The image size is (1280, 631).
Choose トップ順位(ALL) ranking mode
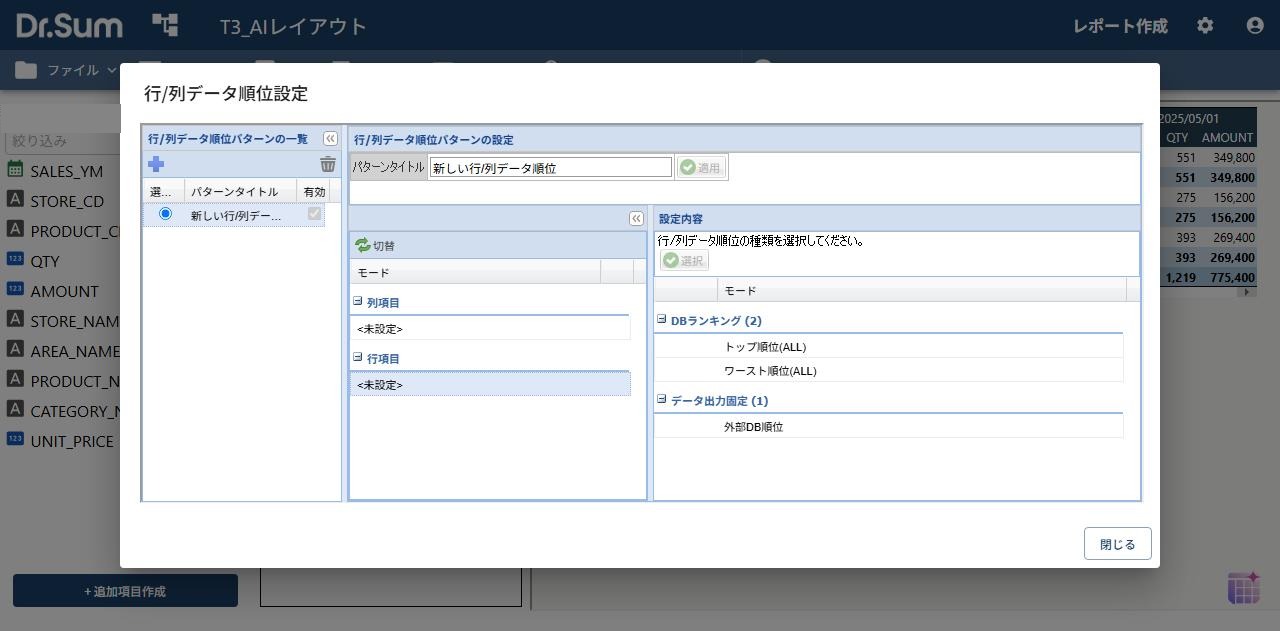[x=888, y=347]
